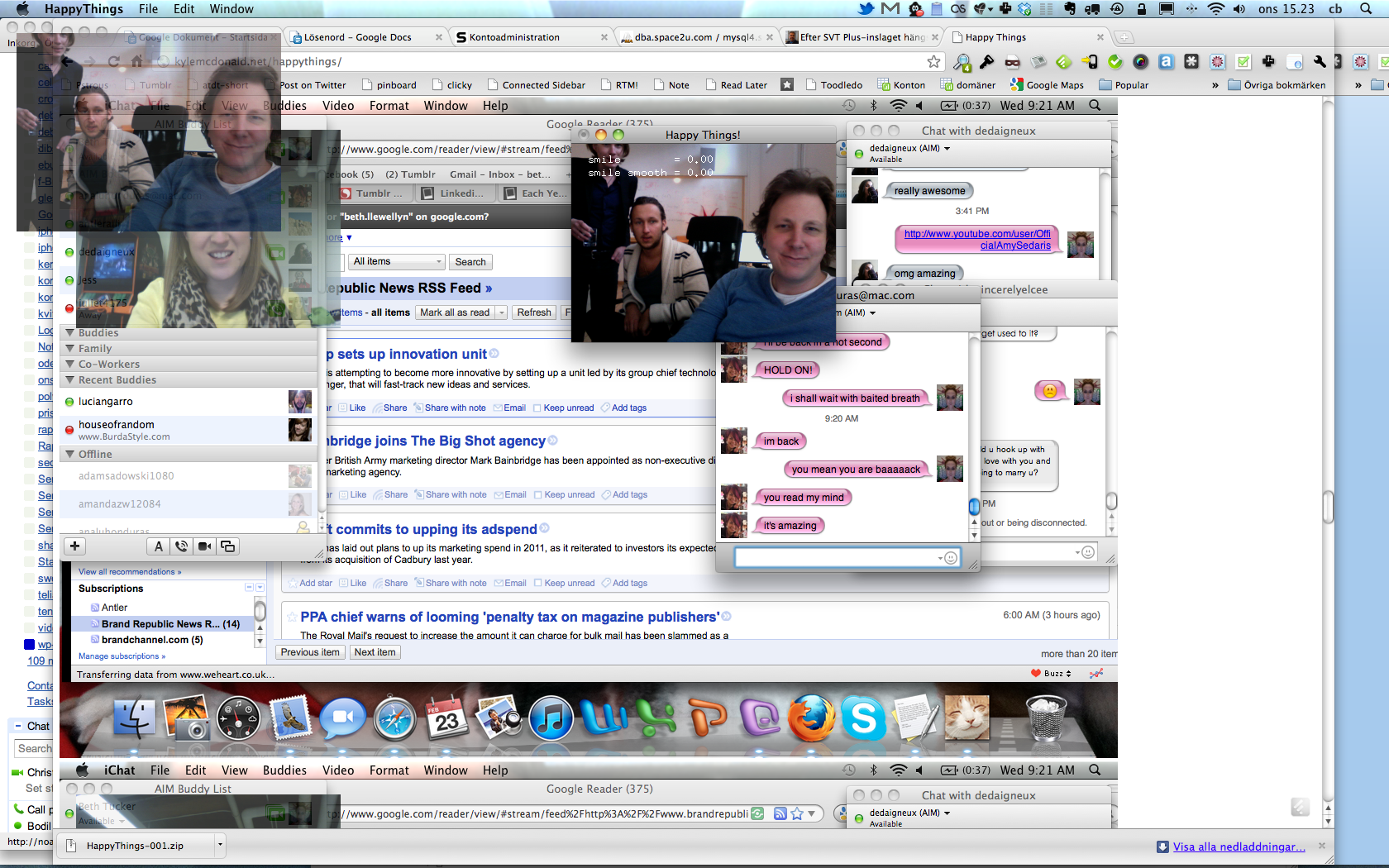
Task: Start a video chat from buddy list
Action: (204, 546)
